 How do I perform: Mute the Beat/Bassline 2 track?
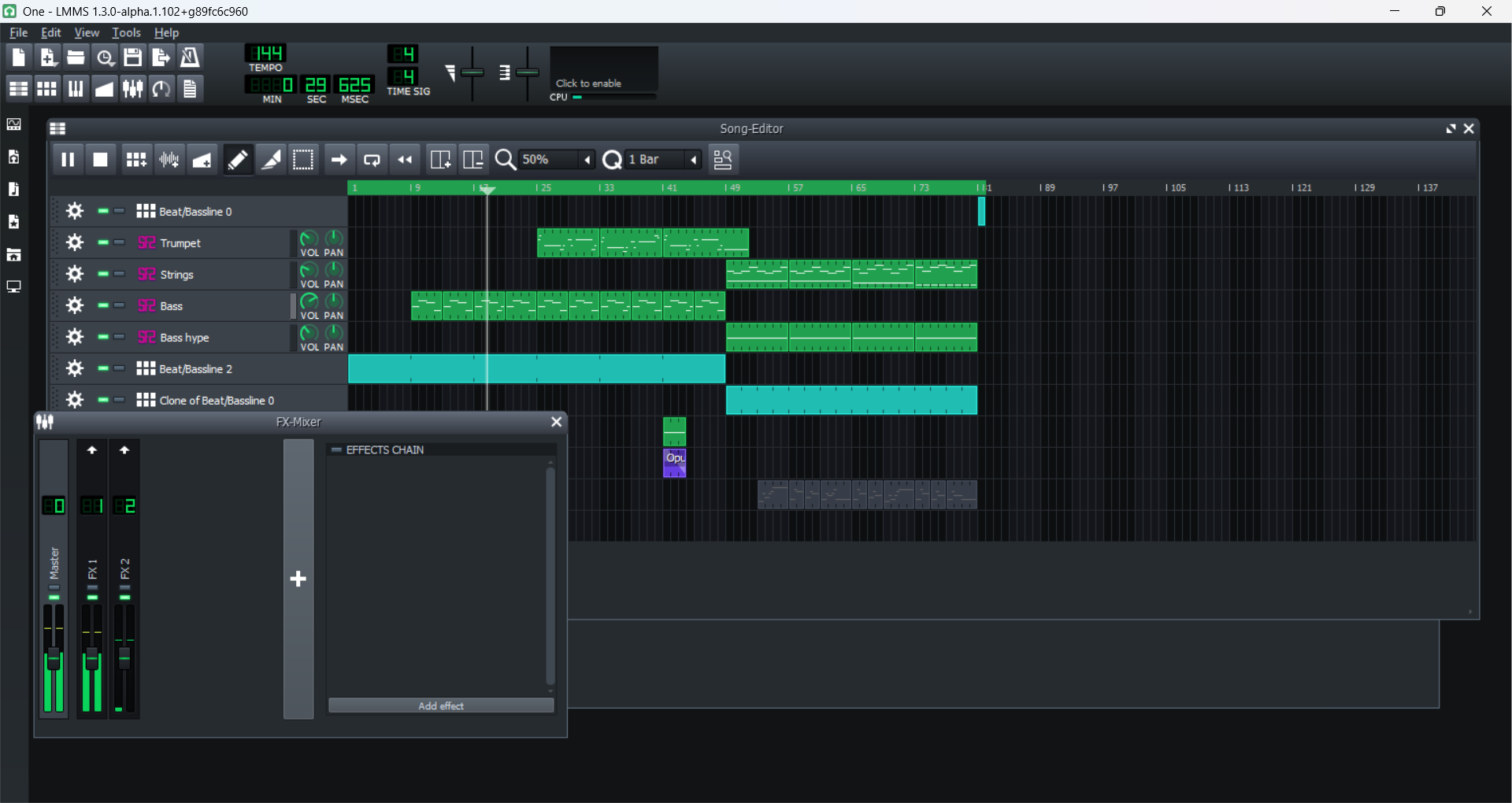(103, 368)
